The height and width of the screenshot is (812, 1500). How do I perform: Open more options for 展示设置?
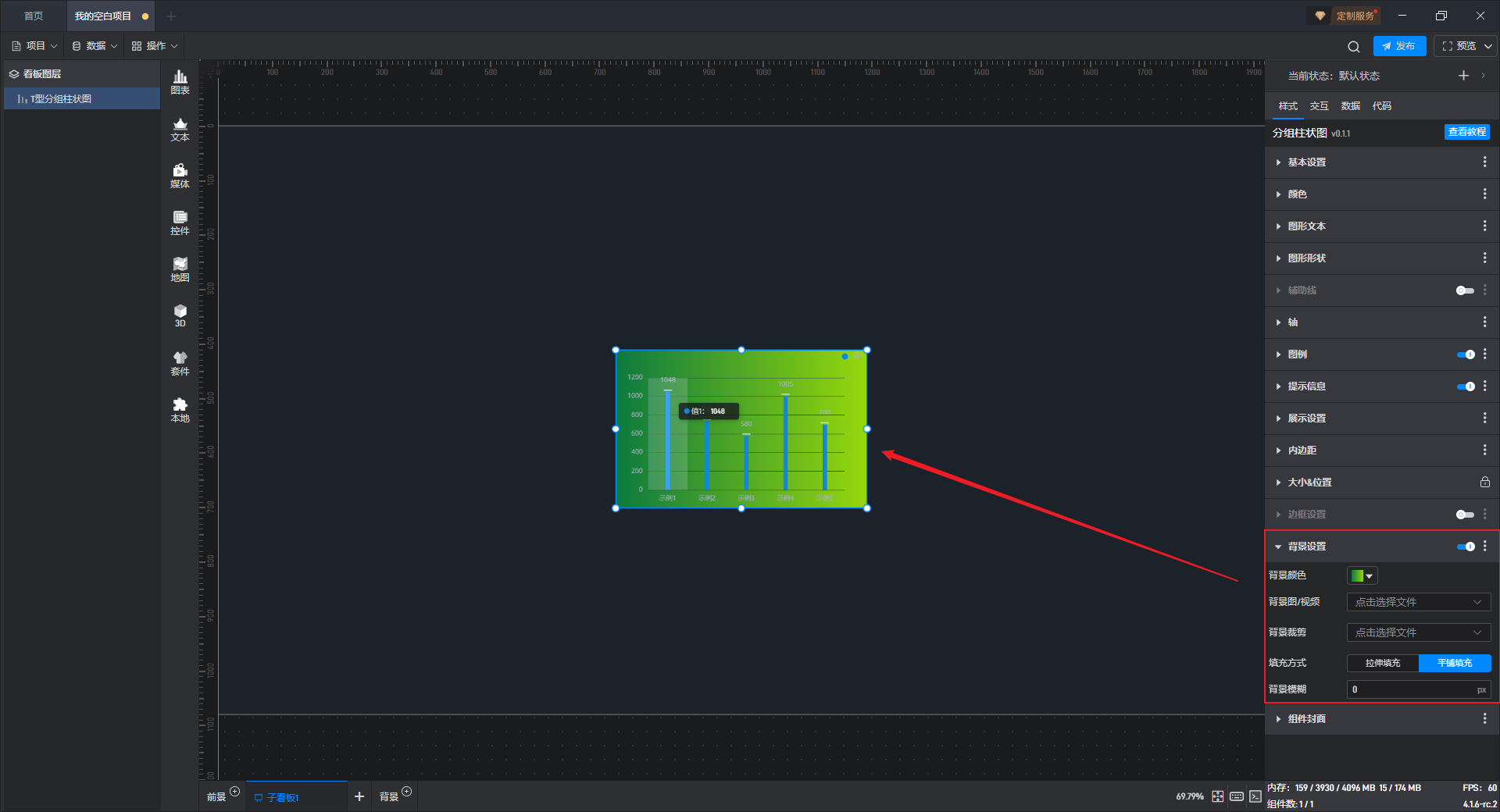(x=1484, y=418)
